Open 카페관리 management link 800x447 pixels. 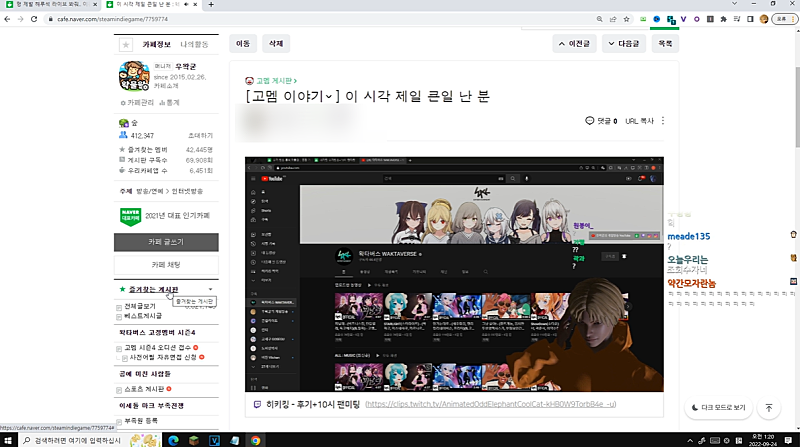pos(137,103)
